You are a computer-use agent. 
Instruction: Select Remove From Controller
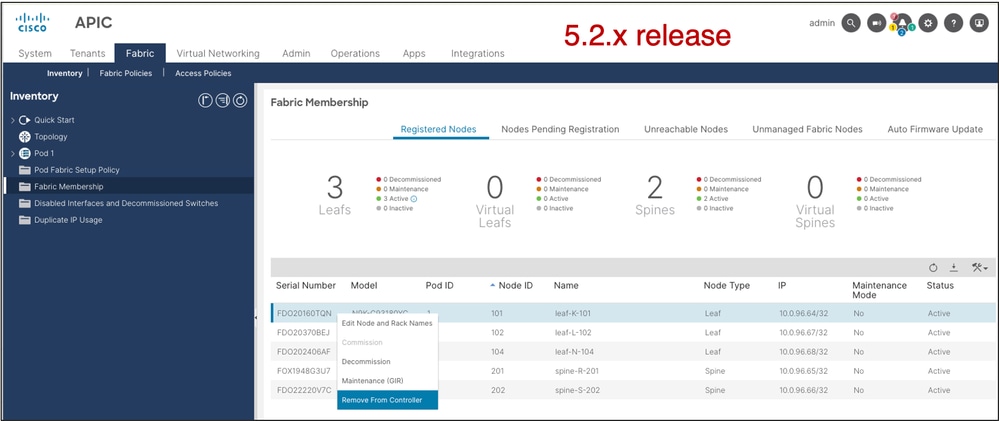coord(387,400)
